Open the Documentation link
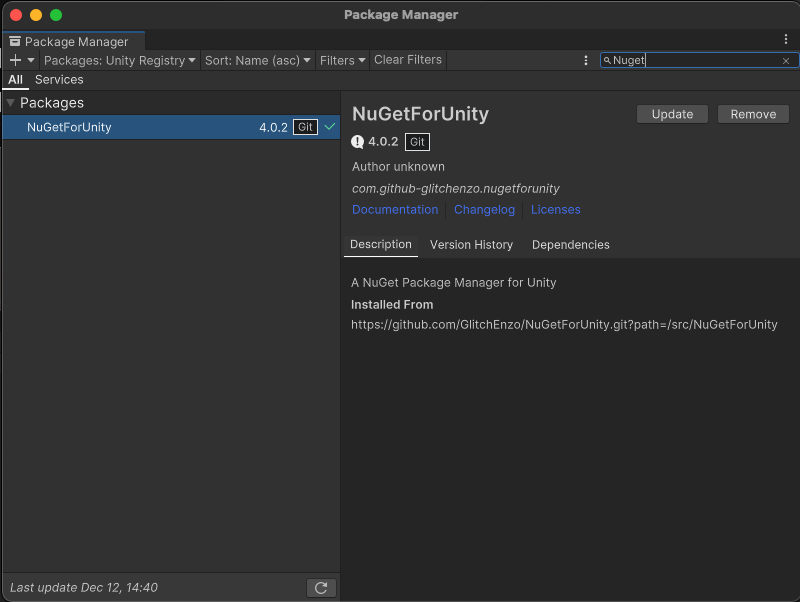This screenshot has width=800, height=602. point(395,210)
